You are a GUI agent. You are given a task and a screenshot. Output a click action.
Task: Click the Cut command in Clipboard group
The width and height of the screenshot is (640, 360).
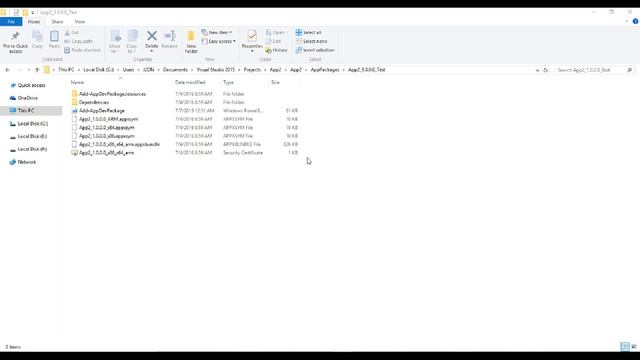coord(72,33)
